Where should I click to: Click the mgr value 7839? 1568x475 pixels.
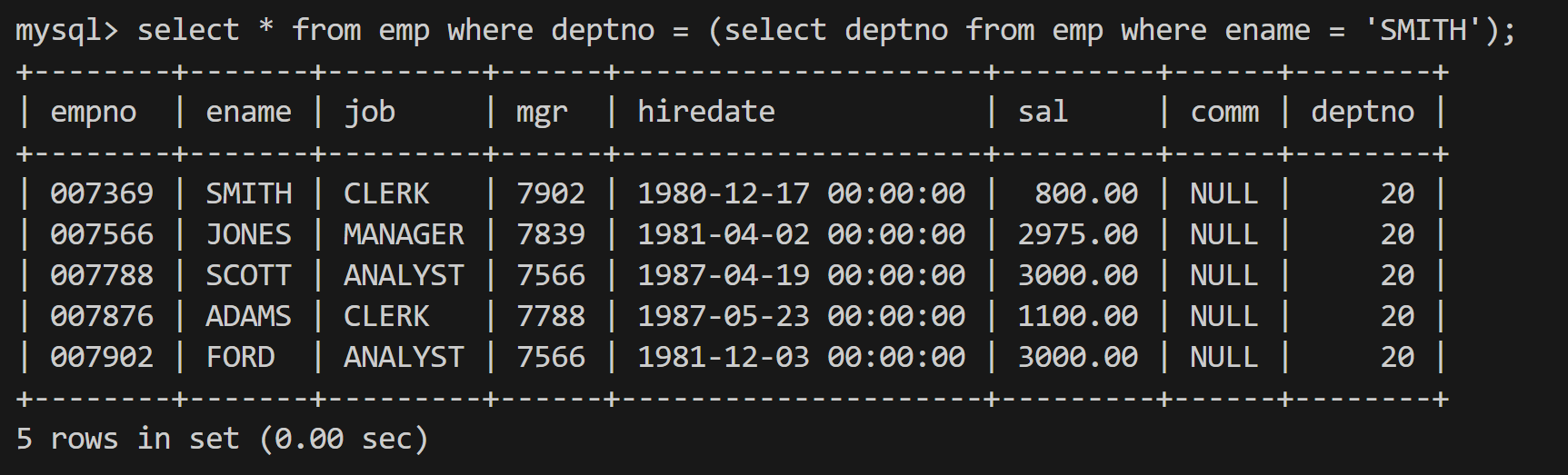551,234
